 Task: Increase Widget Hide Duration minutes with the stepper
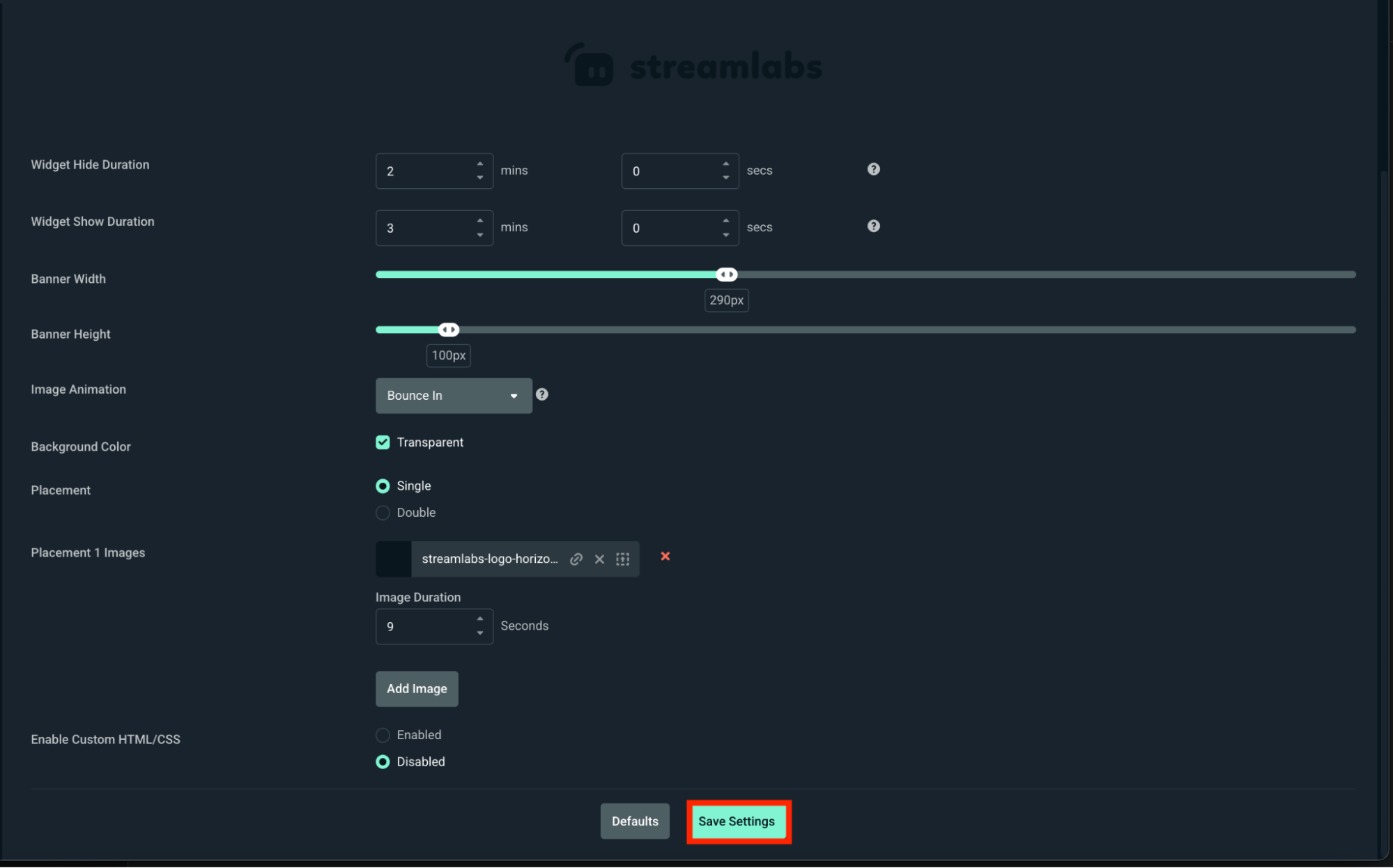pos(479,165)
